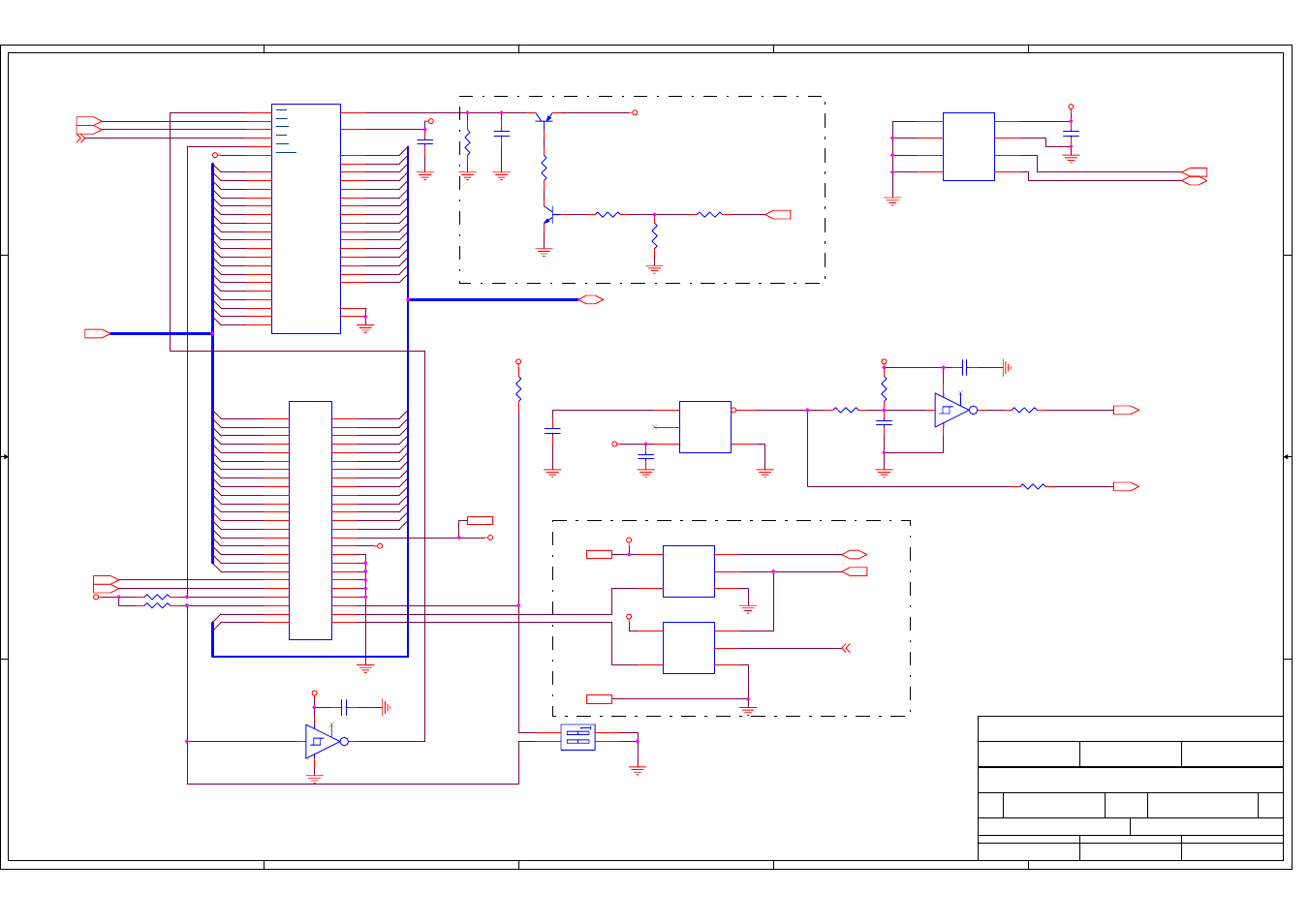Select the resistor connected to the NPN transistor base
Viewport: 1309px width, 924px height.
[608, 214]
